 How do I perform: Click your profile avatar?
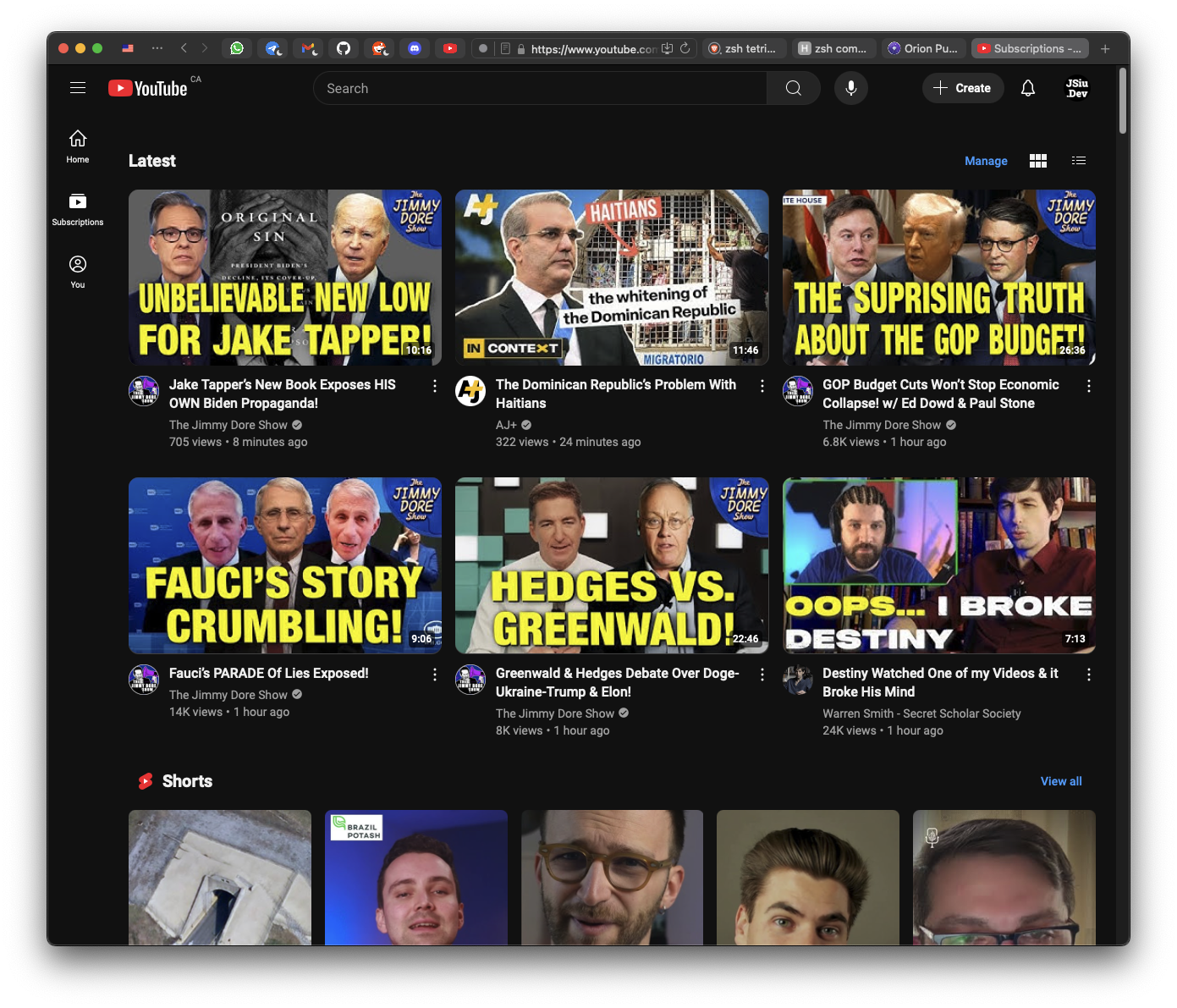click(x=1075, y=87)
